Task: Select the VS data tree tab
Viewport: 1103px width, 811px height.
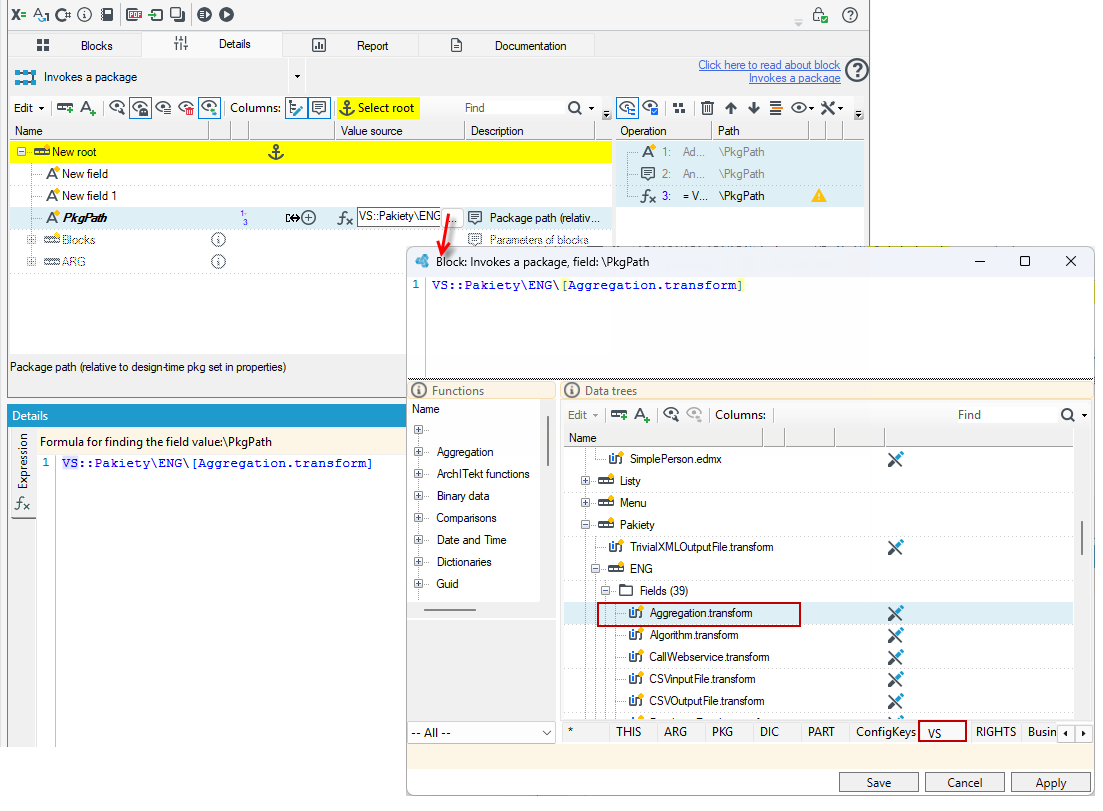Action: [942, 732]
